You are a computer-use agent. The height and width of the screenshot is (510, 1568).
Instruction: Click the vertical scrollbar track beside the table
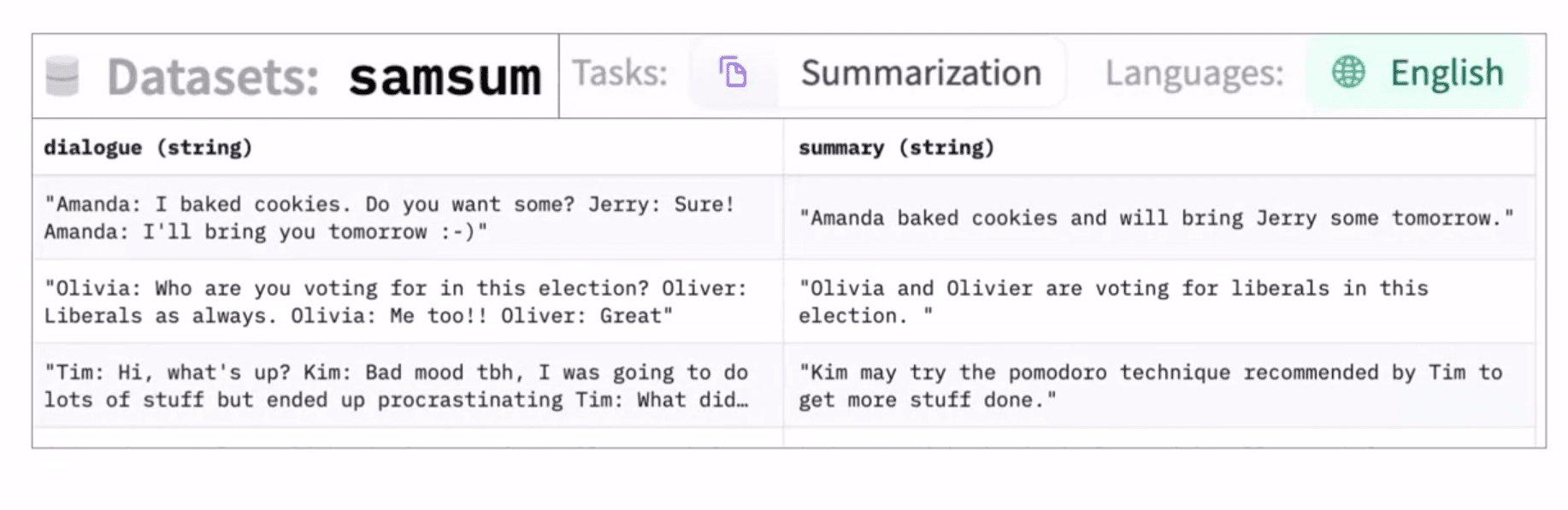(x=1541, y=283)
